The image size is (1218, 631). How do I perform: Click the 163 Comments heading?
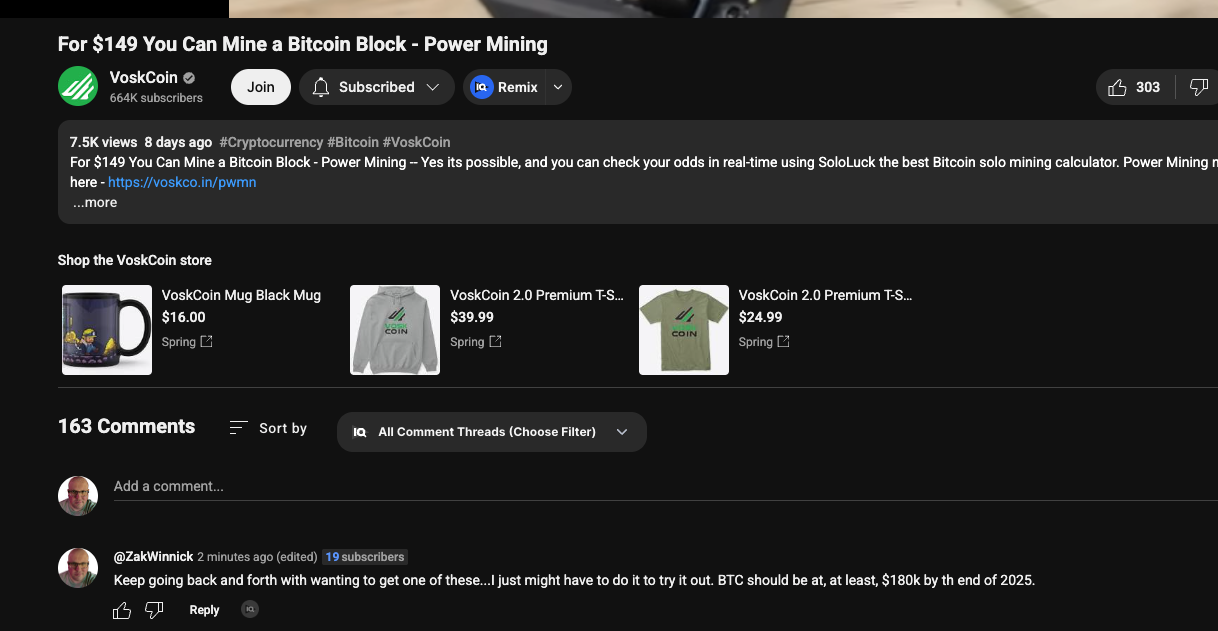[126, 426]
